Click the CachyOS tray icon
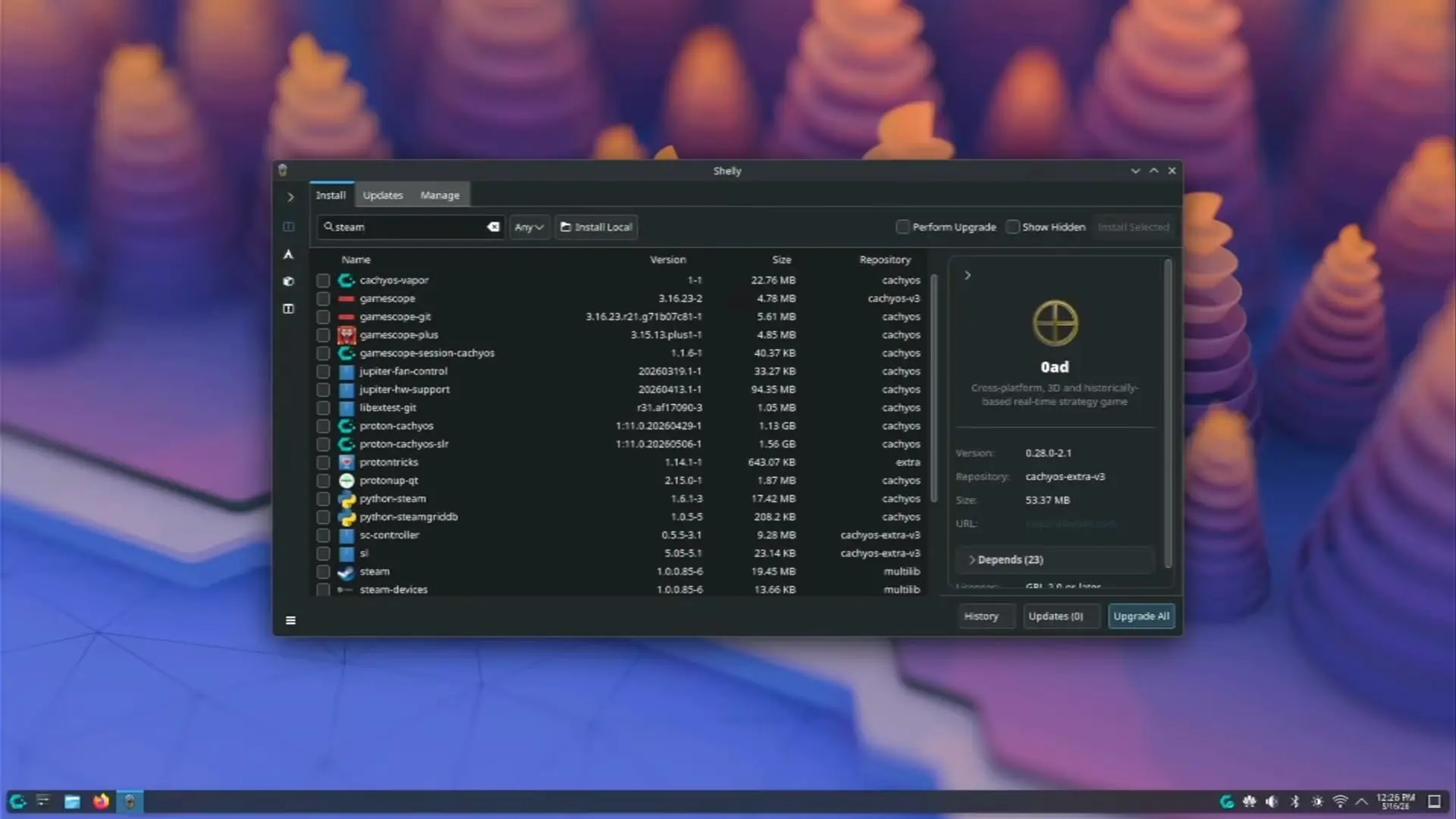Image resolution: width=1456 pixels, height=819 pixels. [x=1226, y=802]
